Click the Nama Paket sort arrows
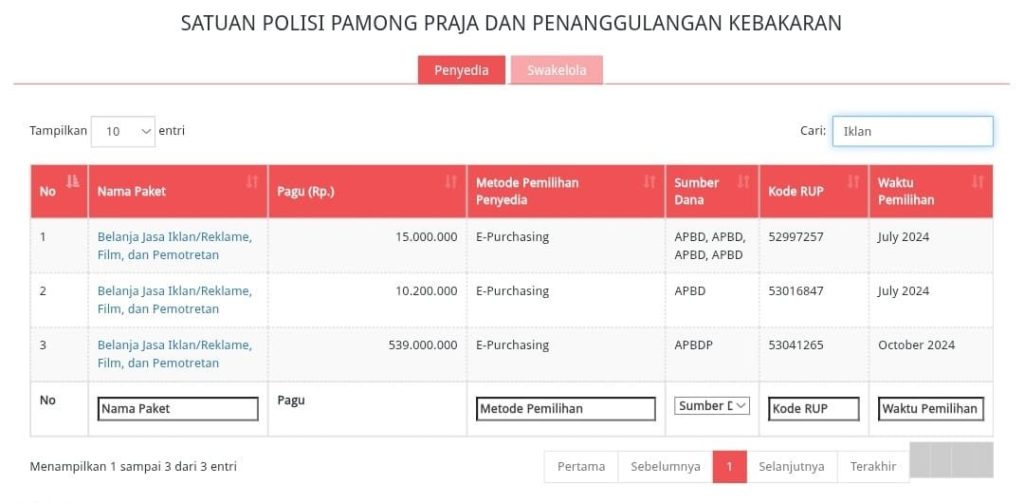 click(252, 182)
